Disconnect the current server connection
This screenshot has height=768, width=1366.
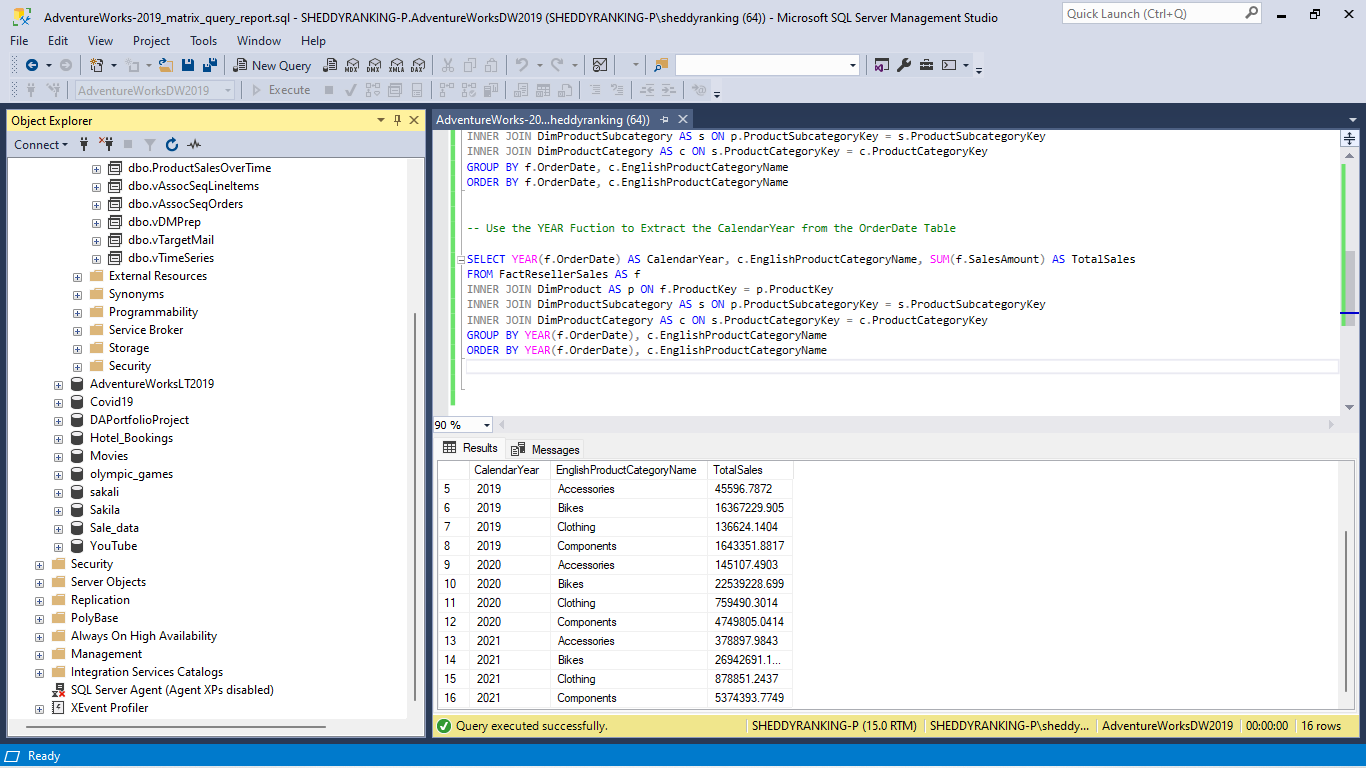tap(108, 144)
